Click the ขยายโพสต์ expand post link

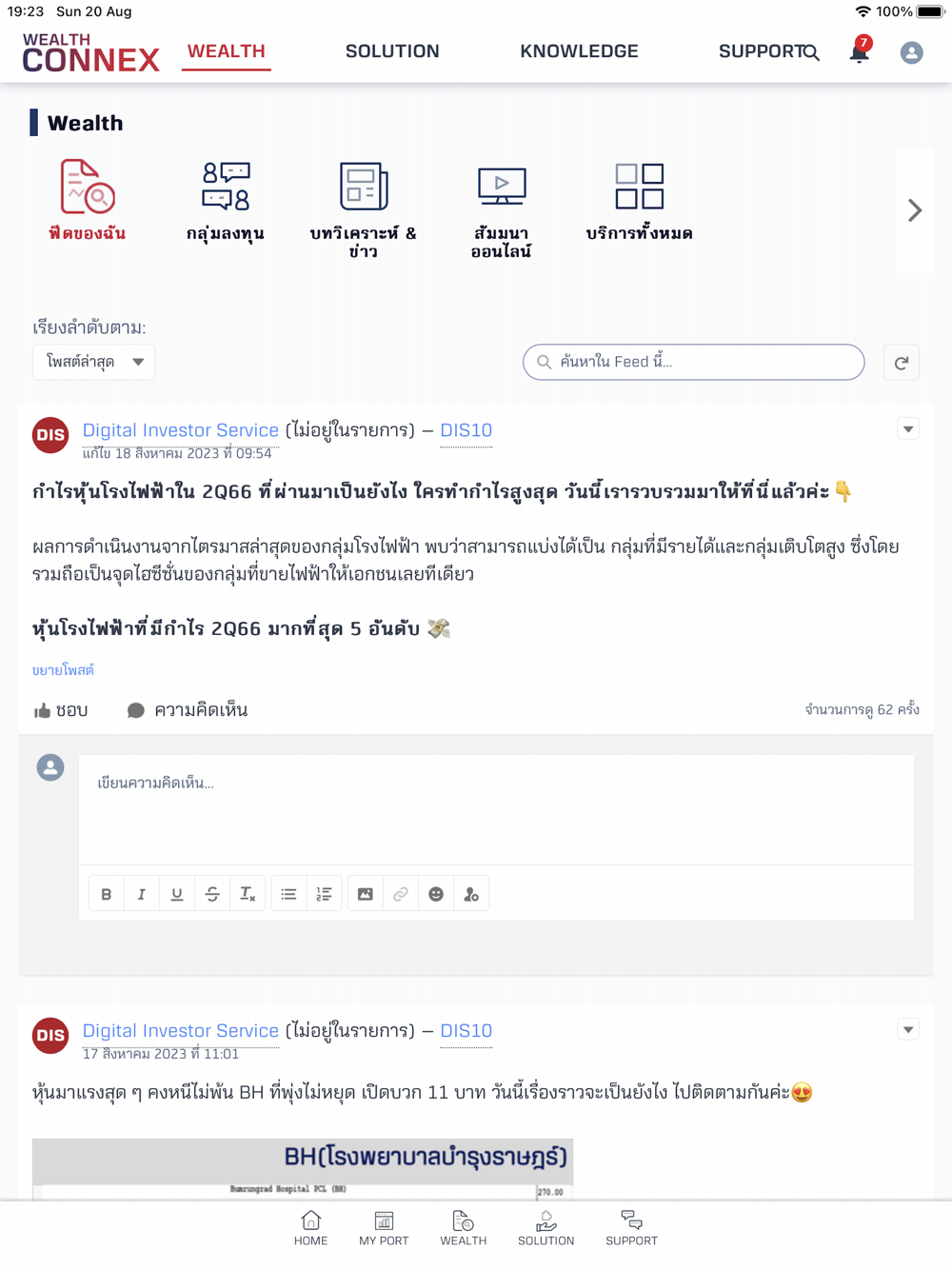(63, 670)
